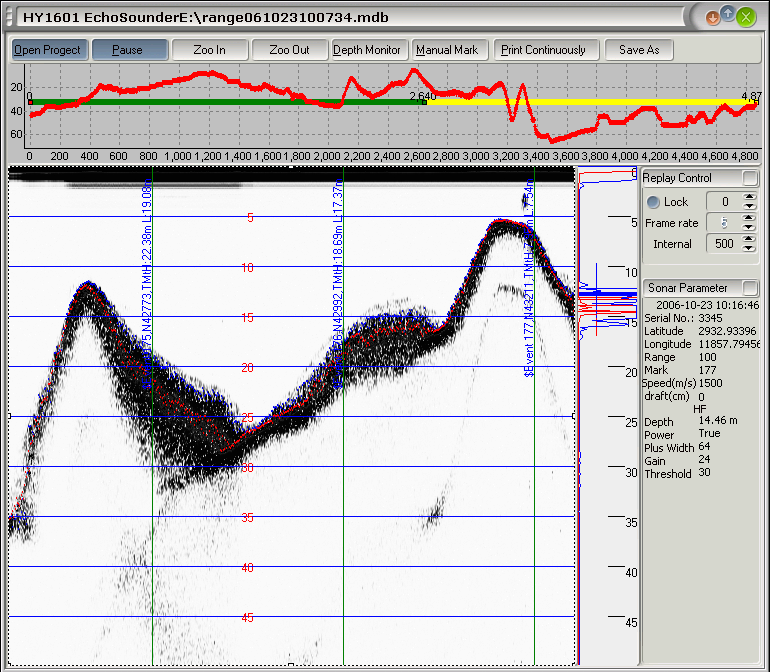Click the Zoo In button
The image size is (770, 672).
click(x=210, y=50)
